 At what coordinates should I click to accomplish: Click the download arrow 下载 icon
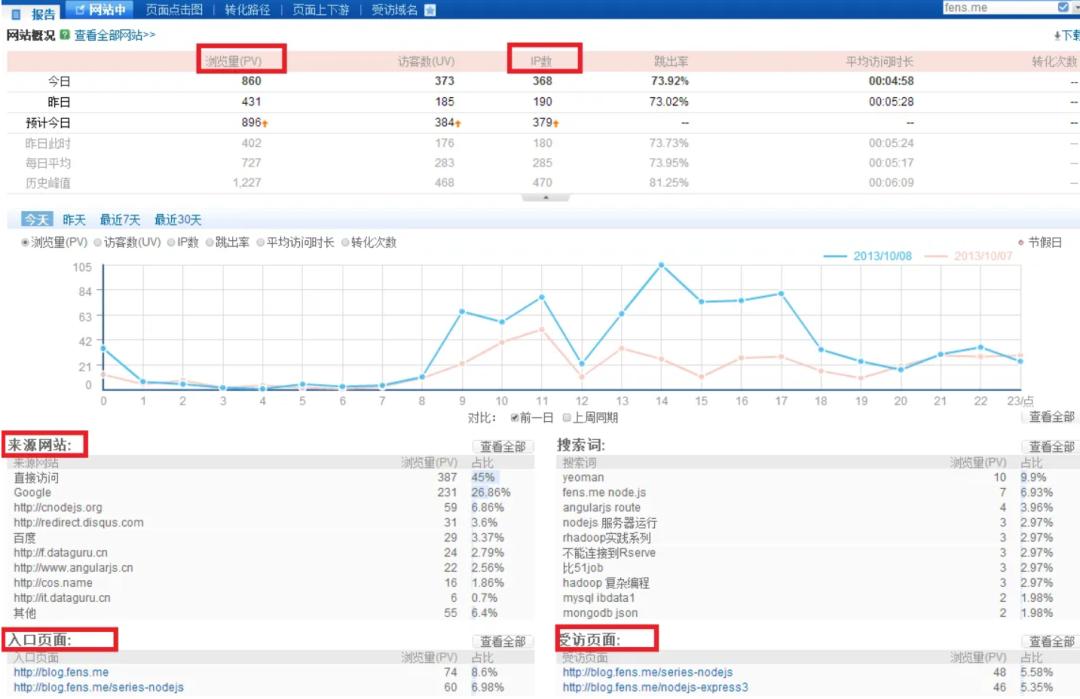point(1058,35)
